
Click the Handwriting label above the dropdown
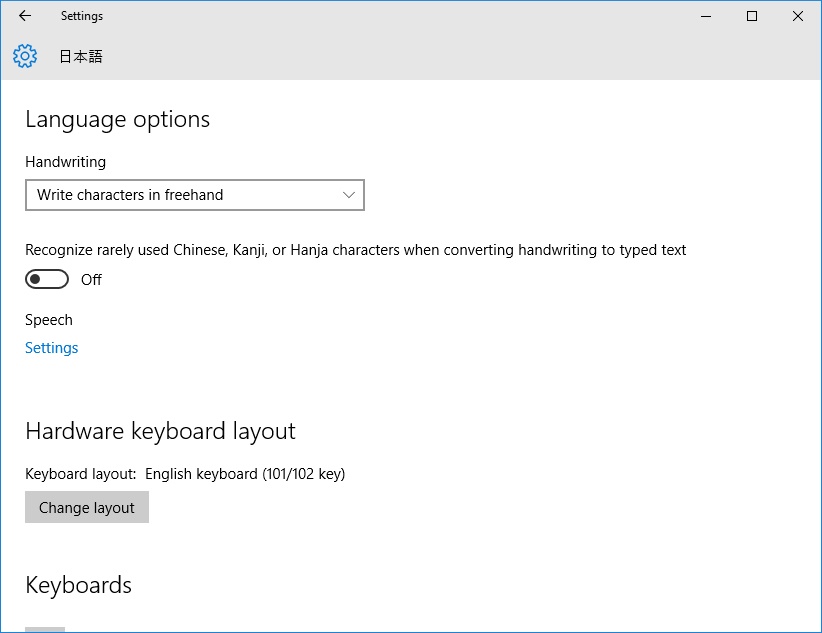click(x=65, y=162)
